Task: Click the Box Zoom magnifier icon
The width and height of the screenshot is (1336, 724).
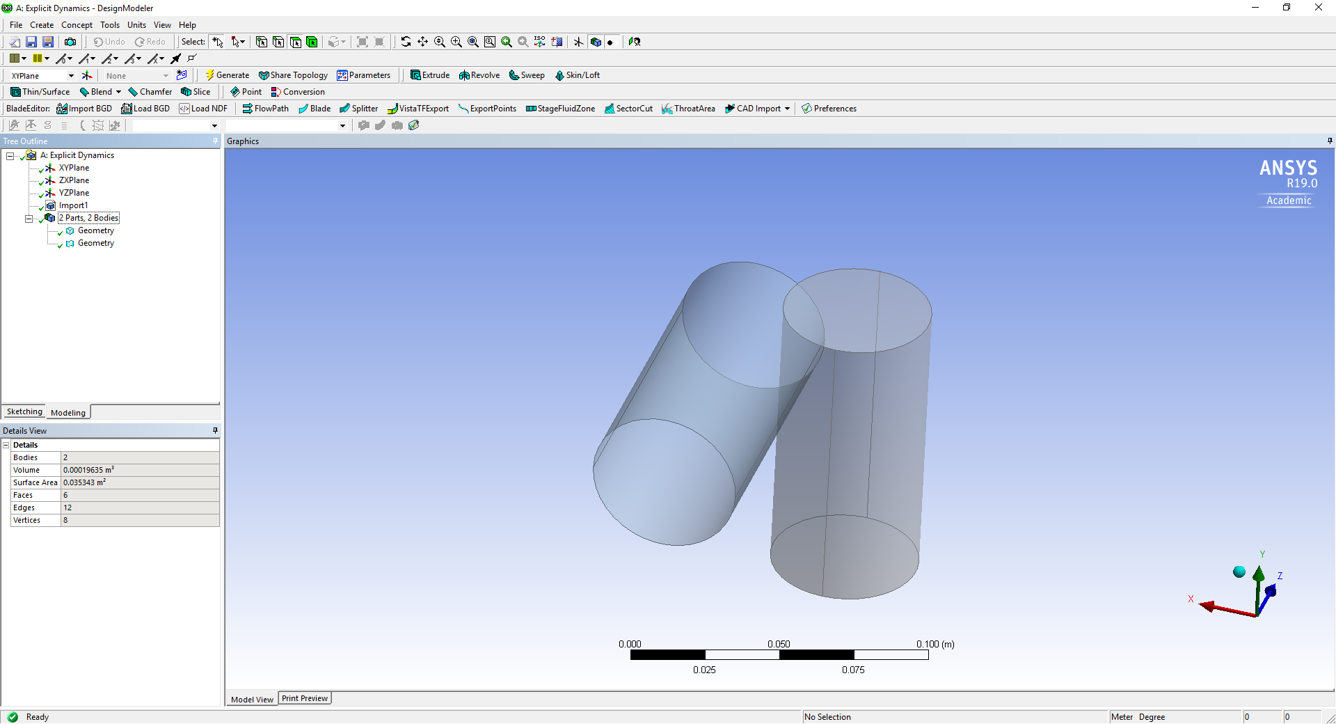Action: 456,42
